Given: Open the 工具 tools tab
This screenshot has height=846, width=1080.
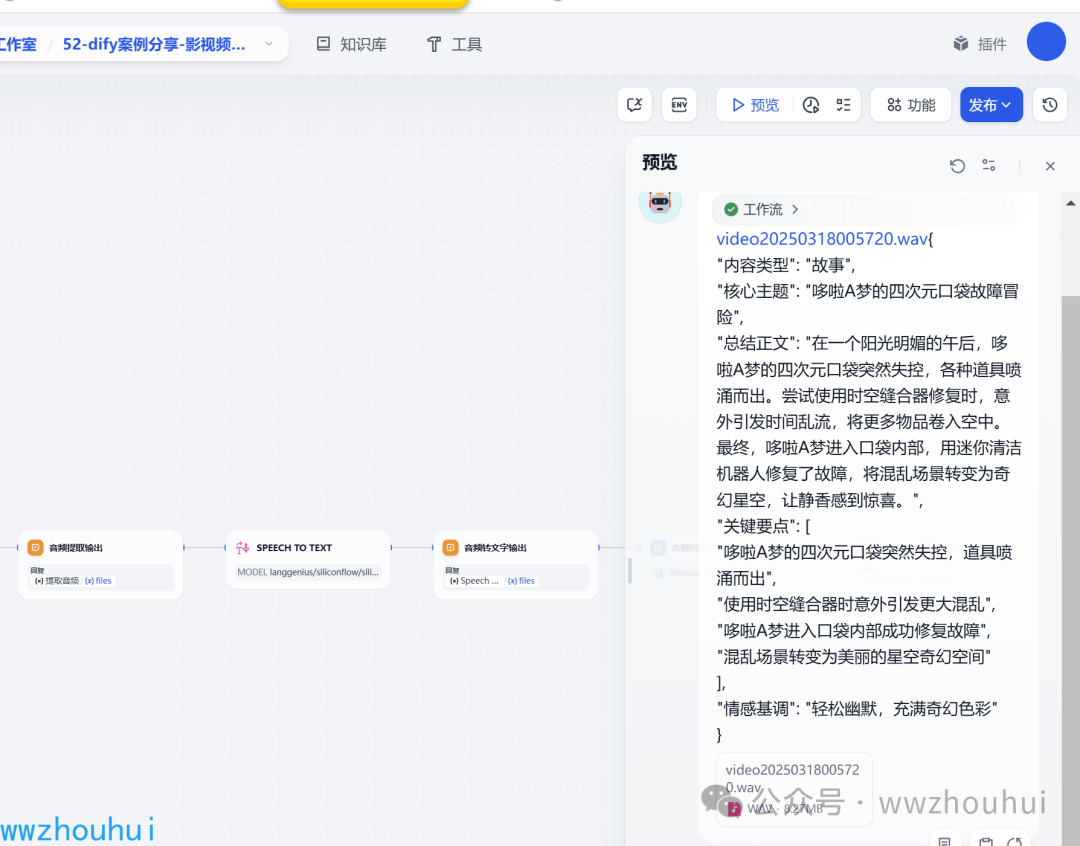Looking at the screenshot, I should pos(454,44).
